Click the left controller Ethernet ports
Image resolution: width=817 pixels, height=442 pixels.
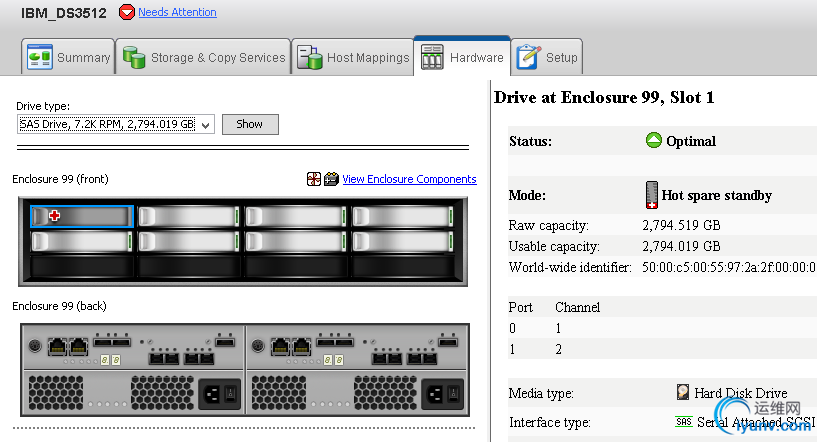68,347
